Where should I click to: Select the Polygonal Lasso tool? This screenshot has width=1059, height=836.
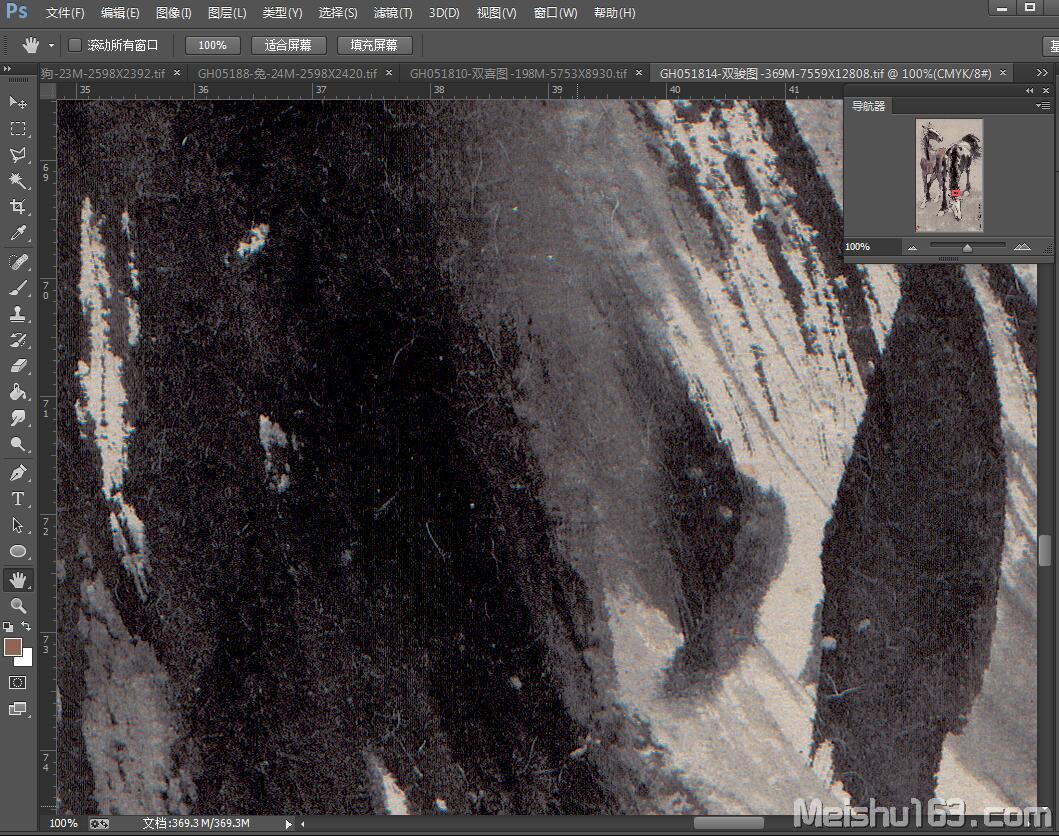click(x=18, y=155)
